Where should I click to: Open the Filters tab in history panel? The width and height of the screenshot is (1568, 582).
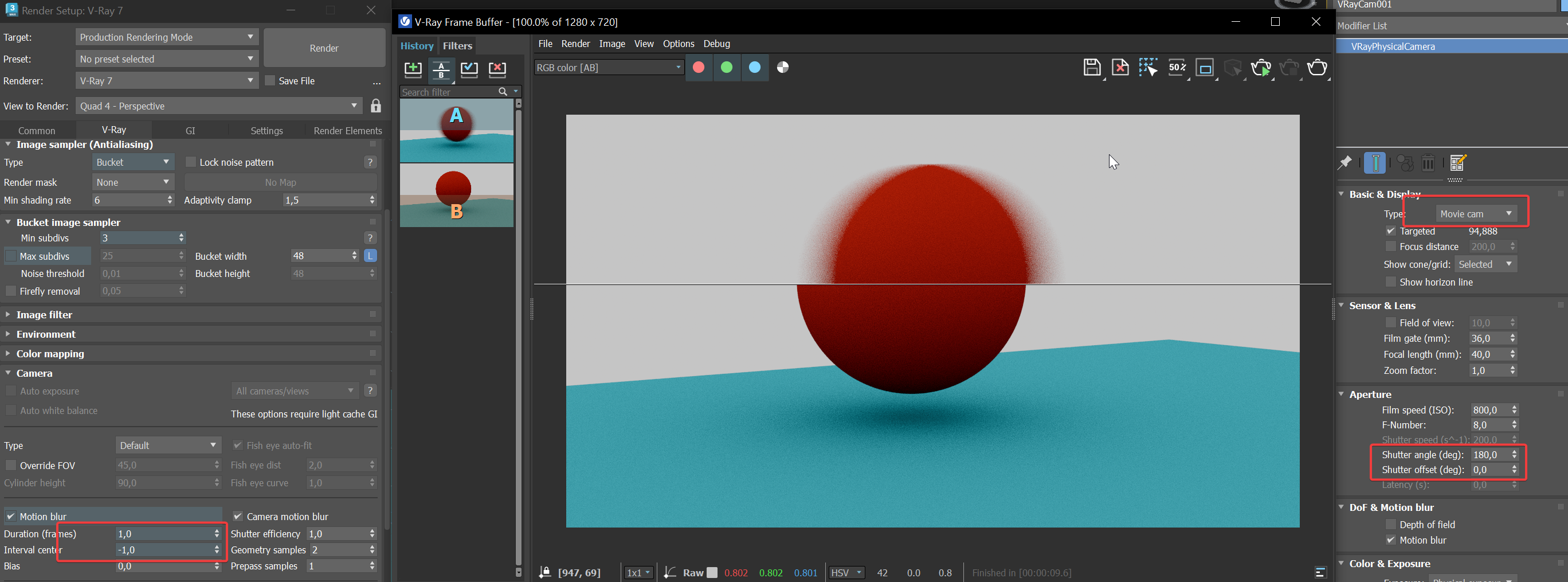click(457, 46)
